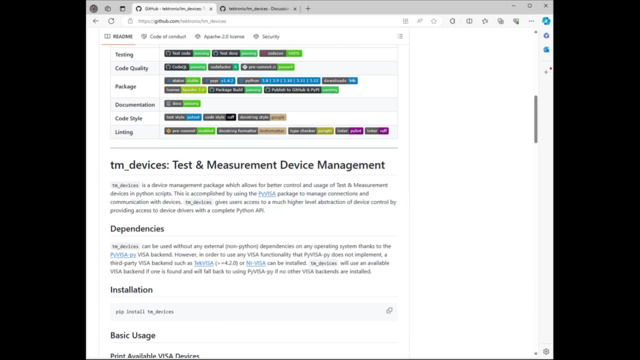View site information padlock icon
640x360 pixels.
click(130, 21)
